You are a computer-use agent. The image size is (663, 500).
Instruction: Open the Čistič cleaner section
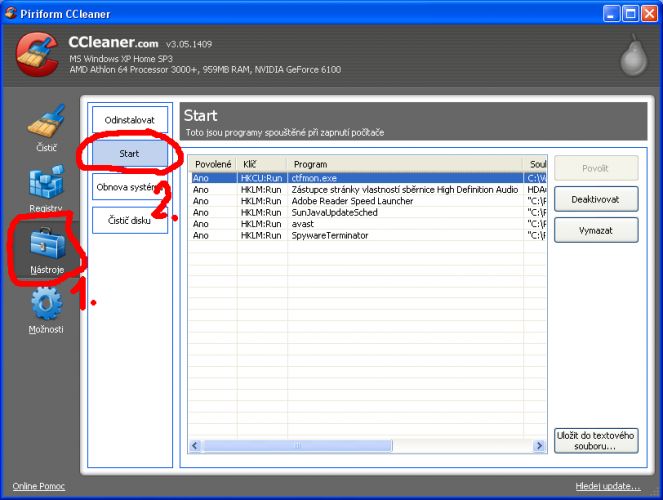(x=46, y=127)
